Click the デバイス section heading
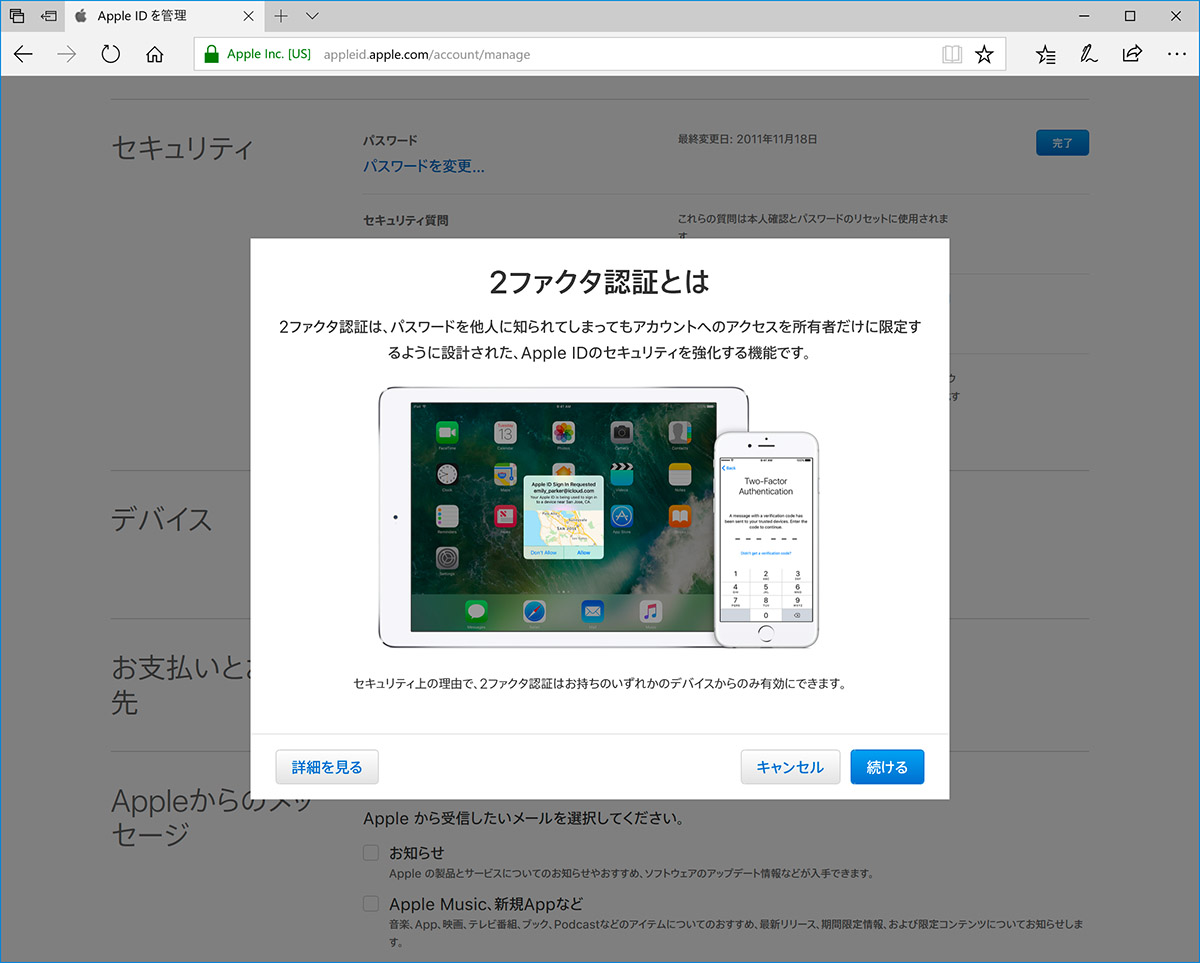 click(x=161, y=520)
